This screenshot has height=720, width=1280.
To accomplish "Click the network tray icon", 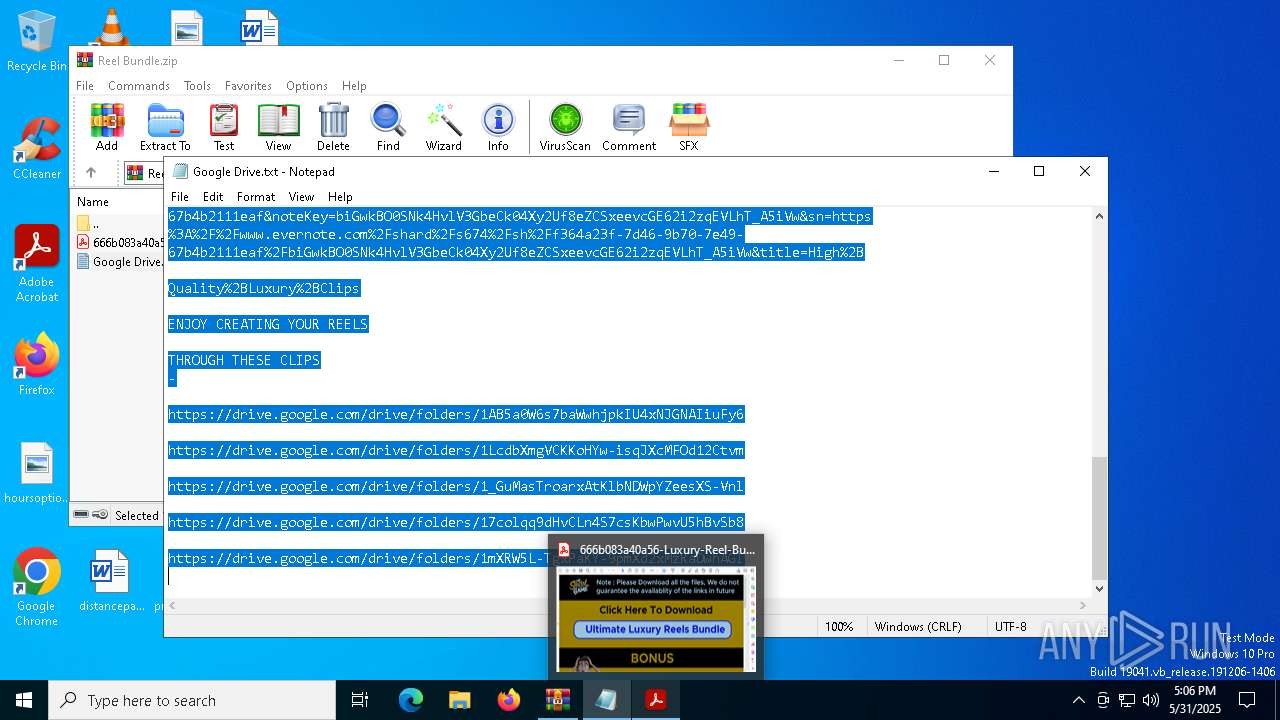I will [x=1127, y=700].
